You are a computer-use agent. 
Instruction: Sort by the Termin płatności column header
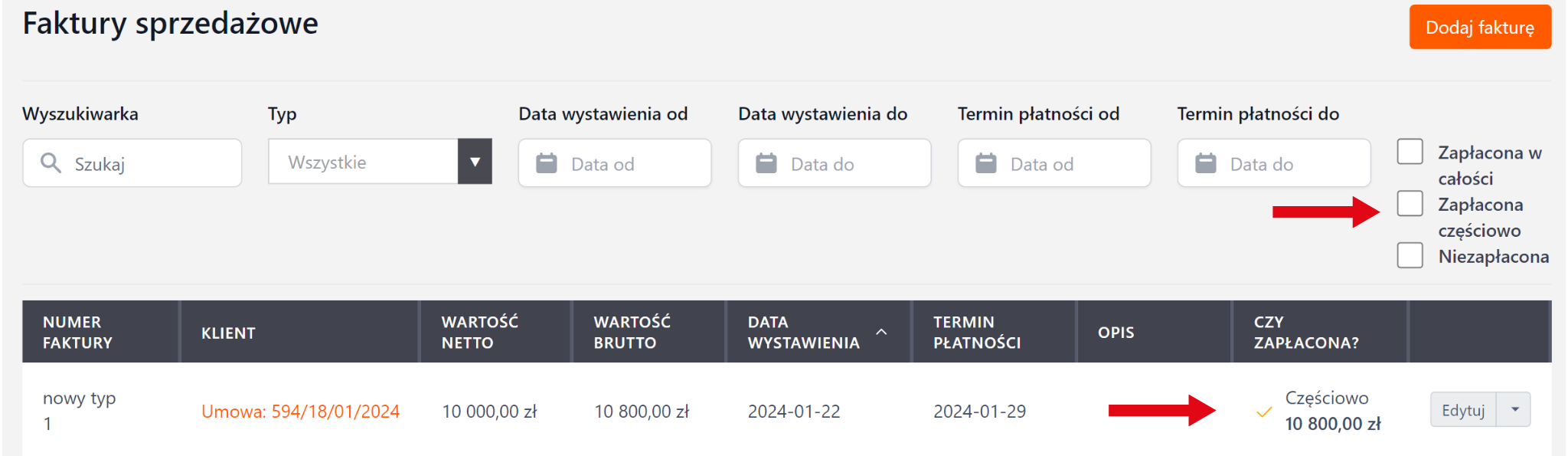coord(976,333)
